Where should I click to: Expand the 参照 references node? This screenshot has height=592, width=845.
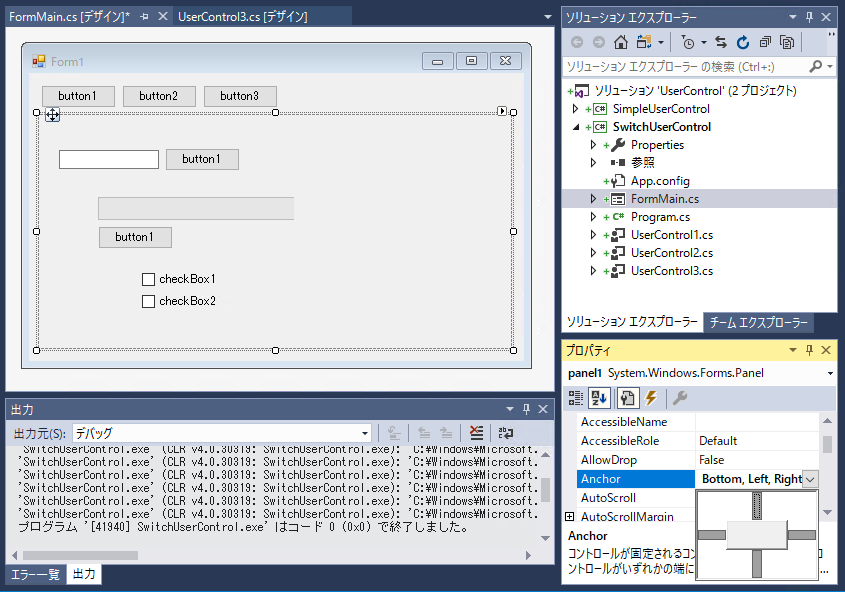coord(593,163)
